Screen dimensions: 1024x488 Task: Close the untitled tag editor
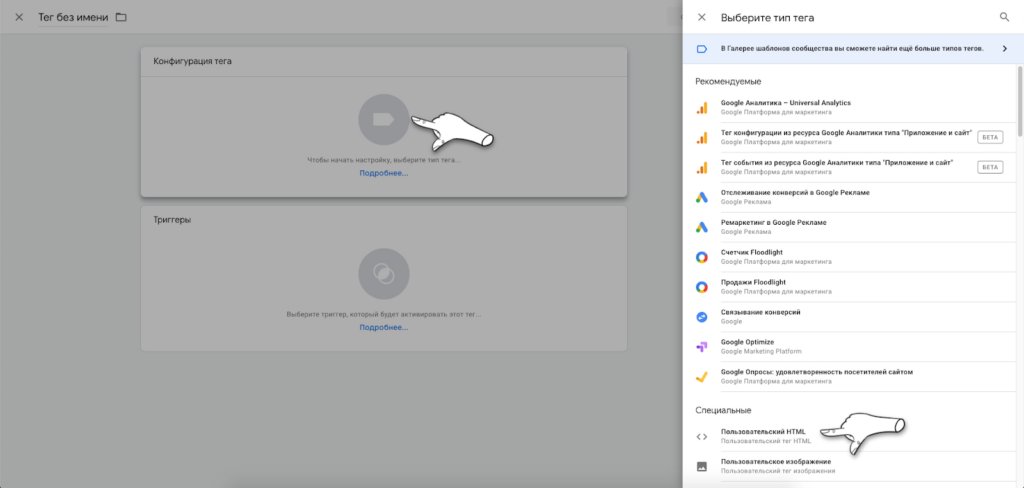coord(19,17)
